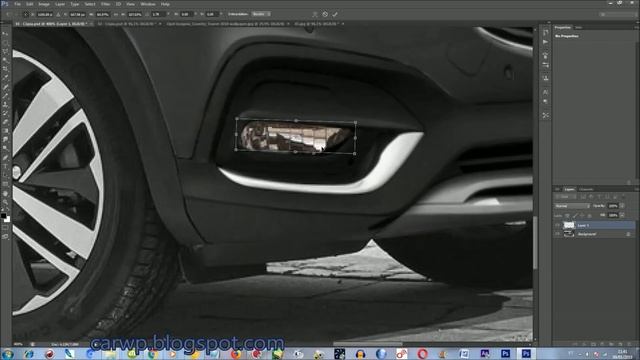Select the Hand tool
Viewport: 640px width, 360px height.
click(x=6, y=193)
